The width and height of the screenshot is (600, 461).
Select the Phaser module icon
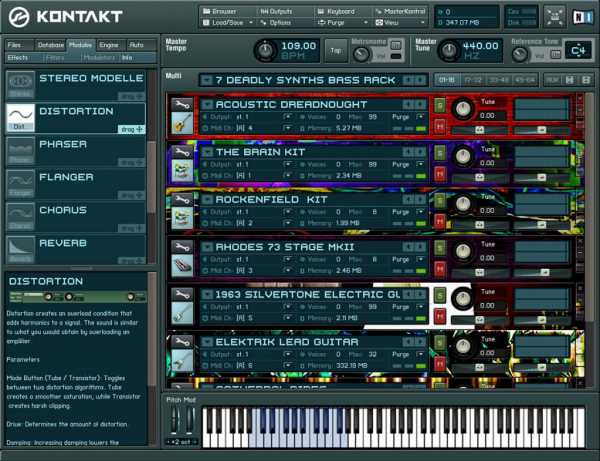pyautogui.click(x=20, y=150)
